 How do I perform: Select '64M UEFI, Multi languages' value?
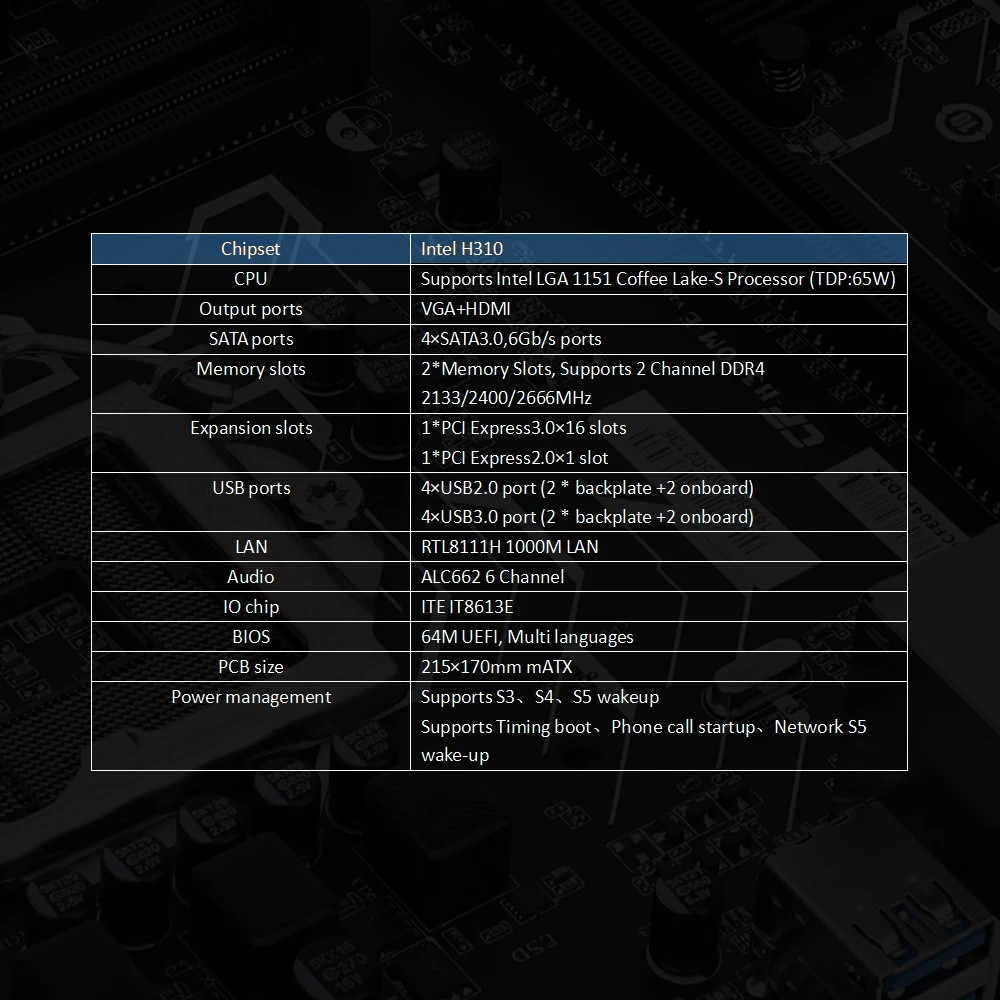(x=527, y=637)
